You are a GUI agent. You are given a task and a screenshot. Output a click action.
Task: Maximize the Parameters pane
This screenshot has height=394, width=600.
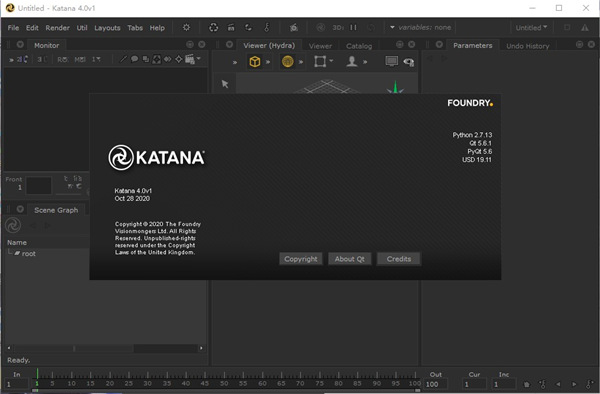(579, 44)
